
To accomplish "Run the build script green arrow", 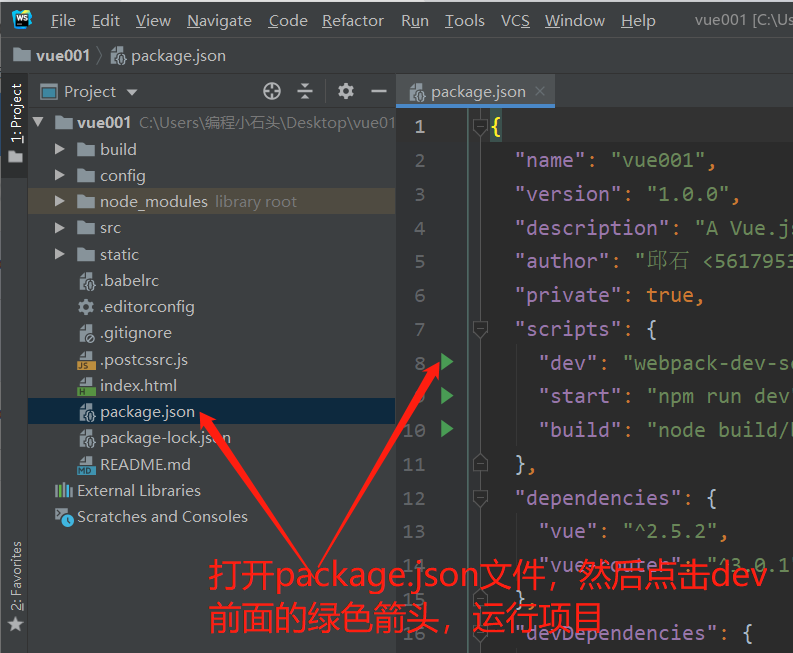I will point(447,429).
